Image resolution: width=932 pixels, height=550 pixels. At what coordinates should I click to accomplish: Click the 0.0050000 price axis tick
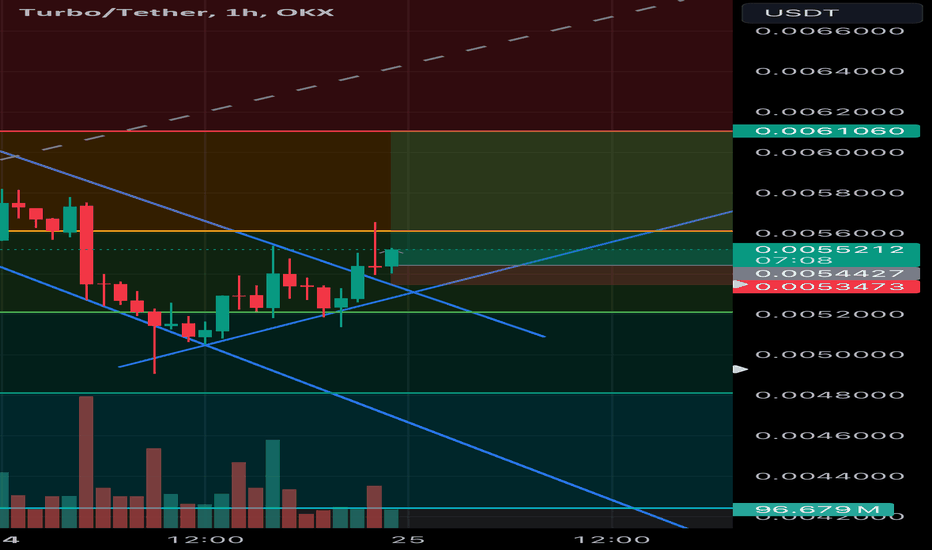830,354
